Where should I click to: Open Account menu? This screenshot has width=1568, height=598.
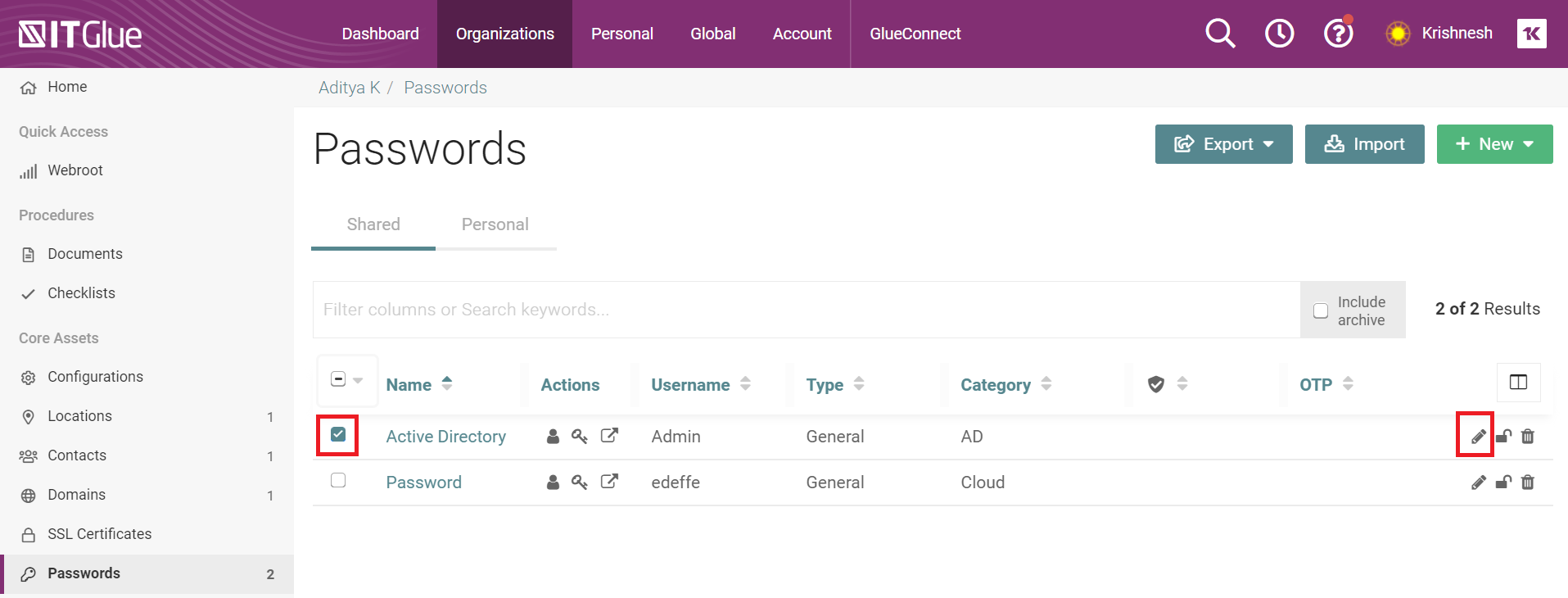point(802,34)
